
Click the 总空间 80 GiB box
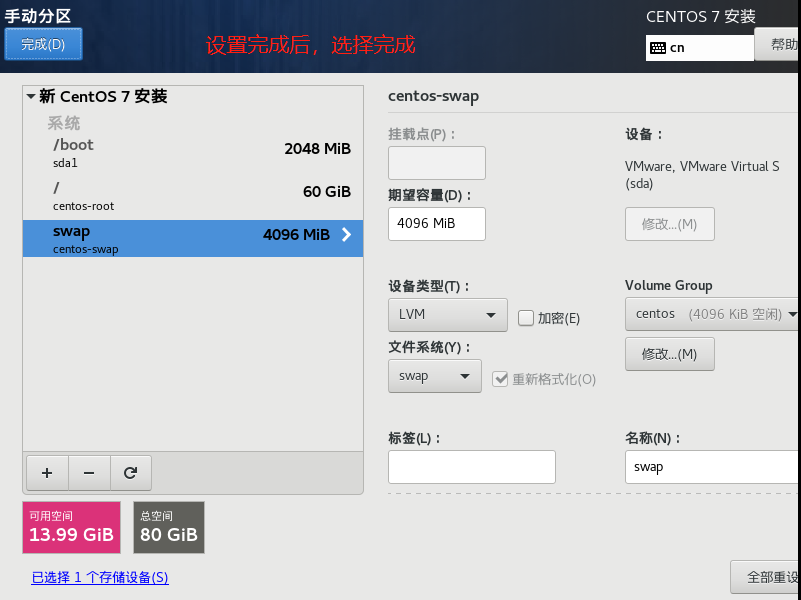pos(169,527)
